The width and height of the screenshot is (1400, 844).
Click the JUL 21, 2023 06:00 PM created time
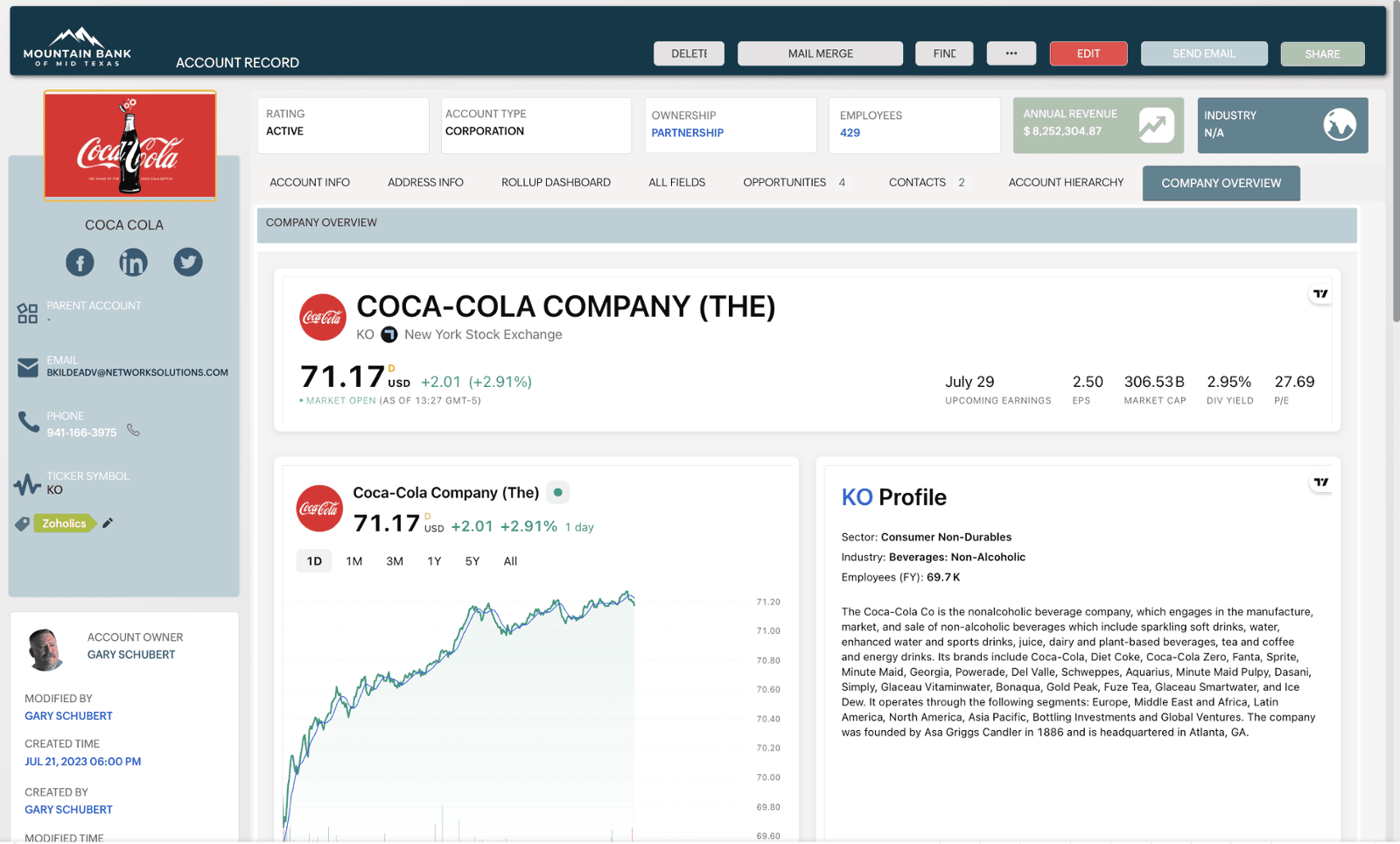tap(83, 762)
